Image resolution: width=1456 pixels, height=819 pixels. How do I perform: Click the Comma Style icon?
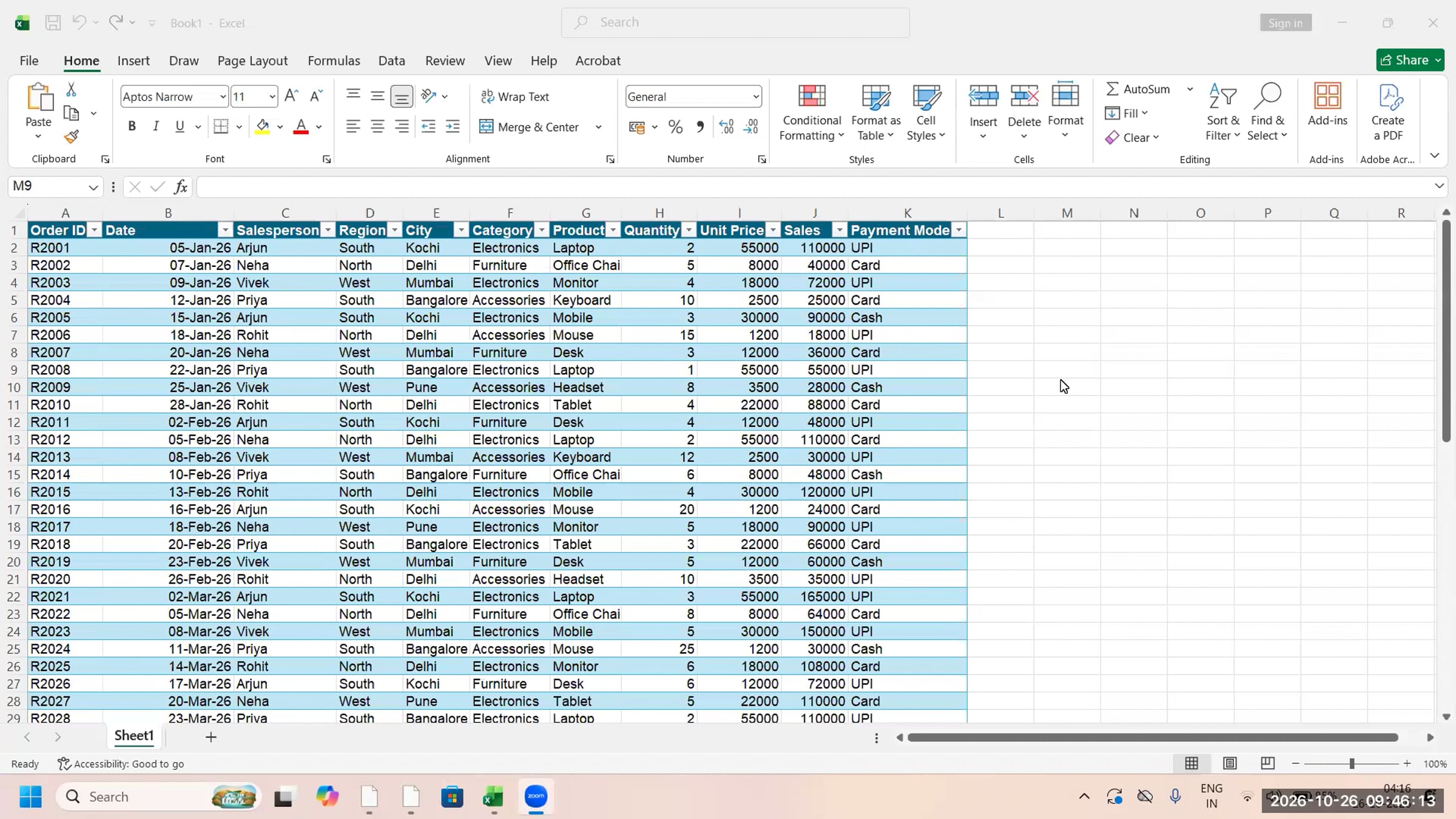(700, 127)
